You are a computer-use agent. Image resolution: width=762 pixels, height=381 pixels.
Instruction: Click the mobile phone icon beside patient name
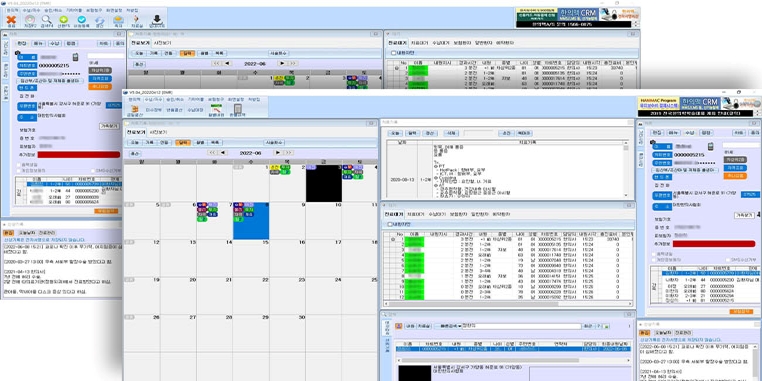[710, 146]
